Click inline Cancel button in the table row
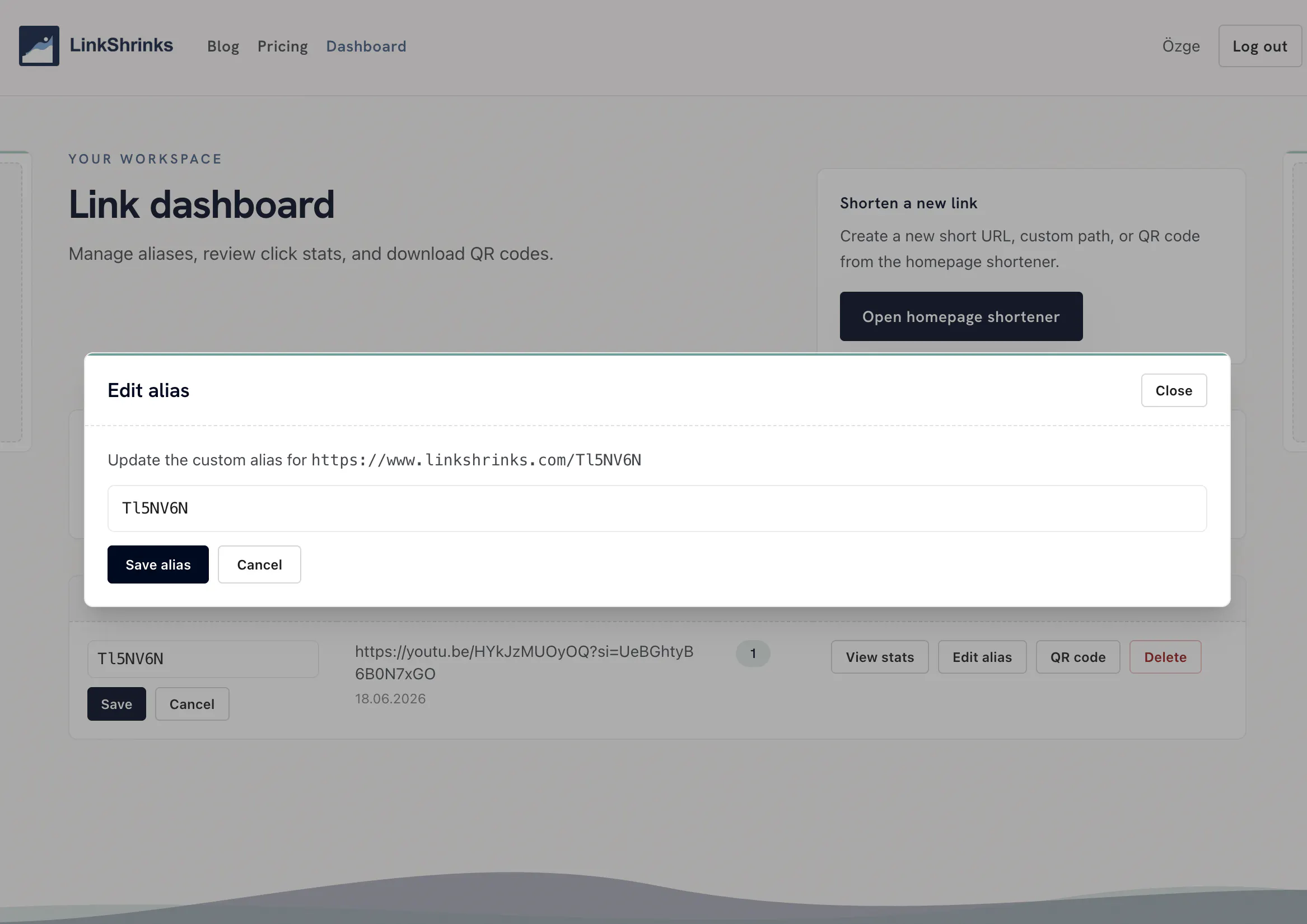The width and height of the screenshot is (1307, 924). point(192,704)
